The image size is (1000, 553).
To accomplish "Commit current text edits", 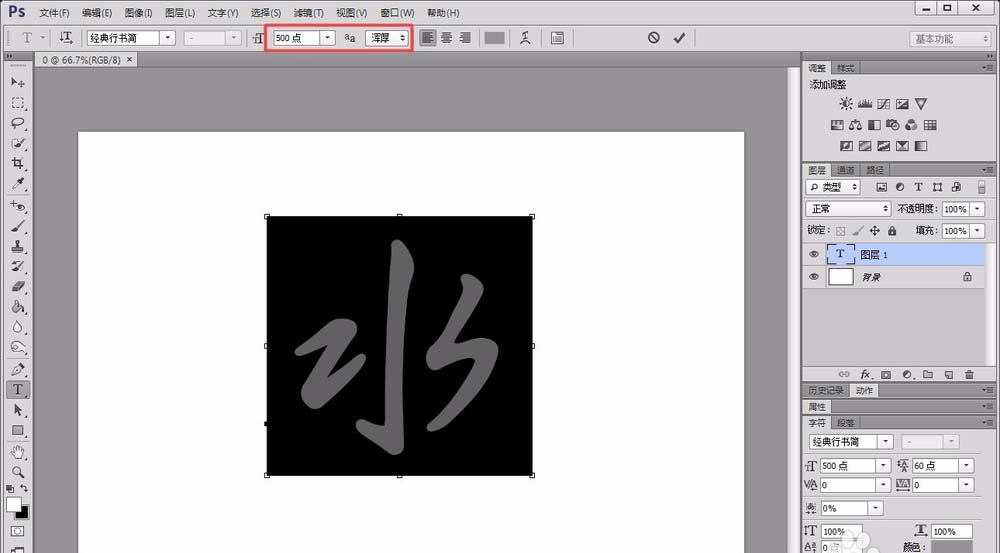I will pos(679,38).
